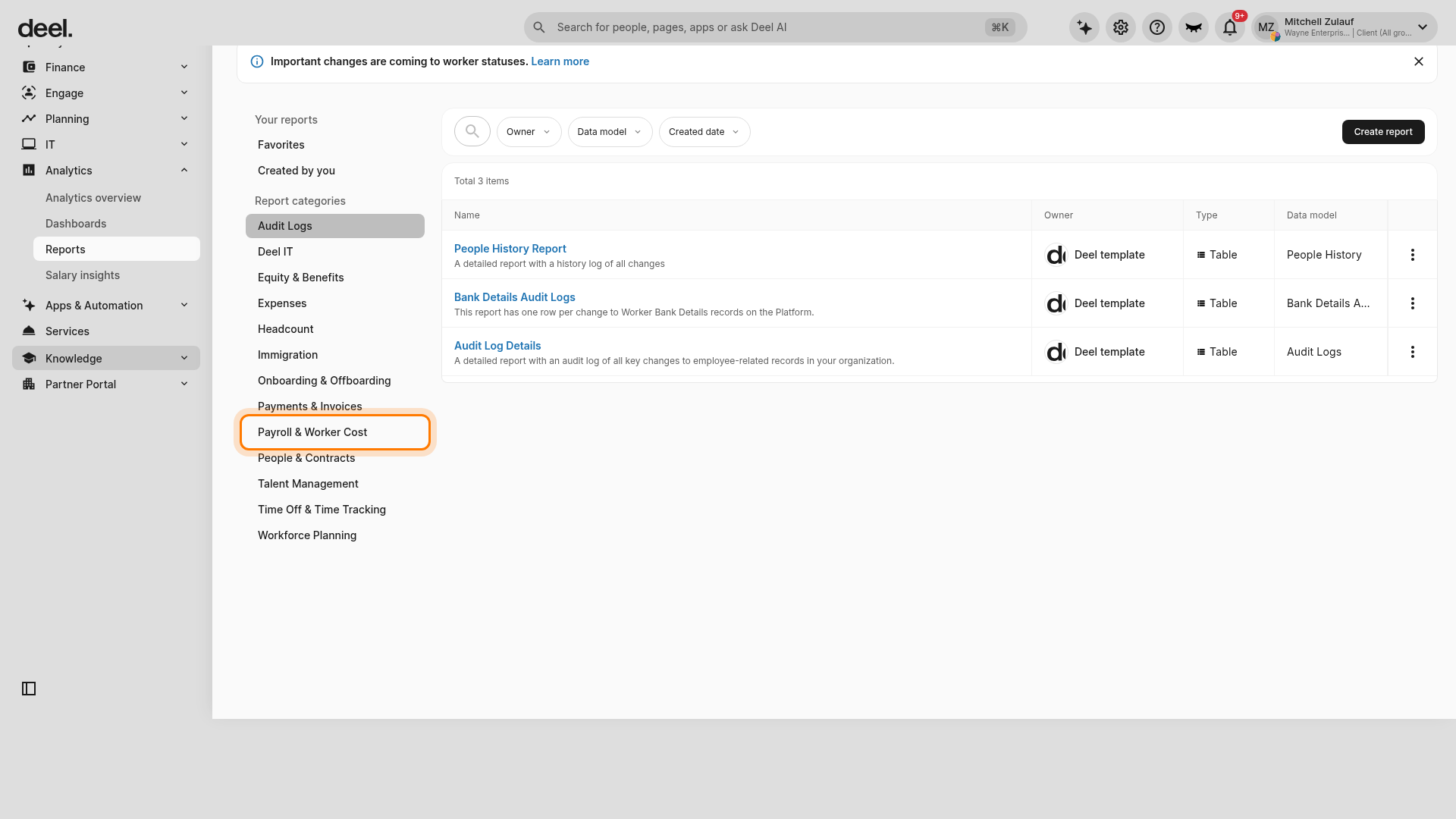The height and width of the screenshot is (819, 1456).
Task: Open the help question mark icon
Action: (x=1157, y=27)
